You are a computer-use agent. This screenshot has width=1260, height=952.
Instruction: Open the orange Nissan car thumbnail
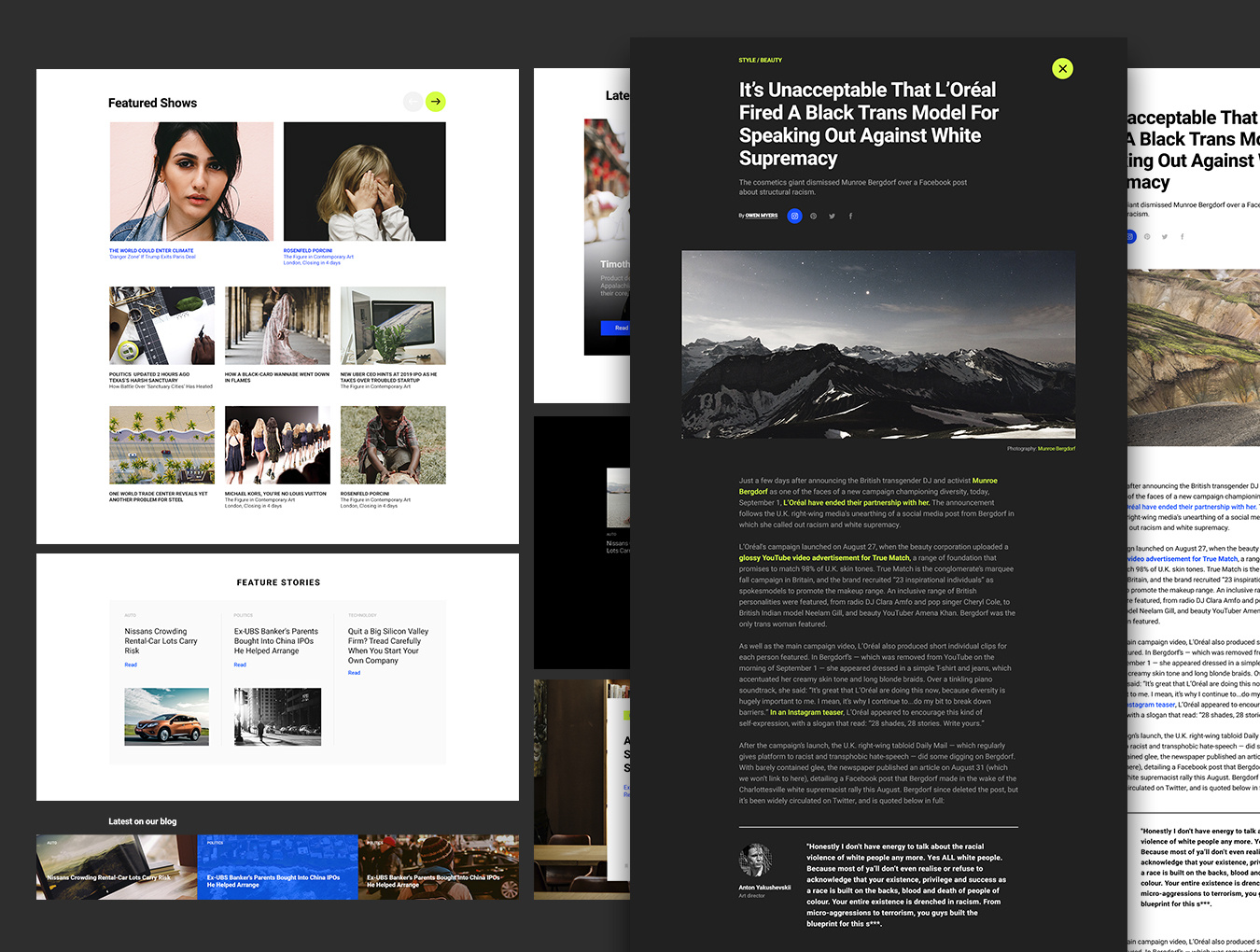166,717
